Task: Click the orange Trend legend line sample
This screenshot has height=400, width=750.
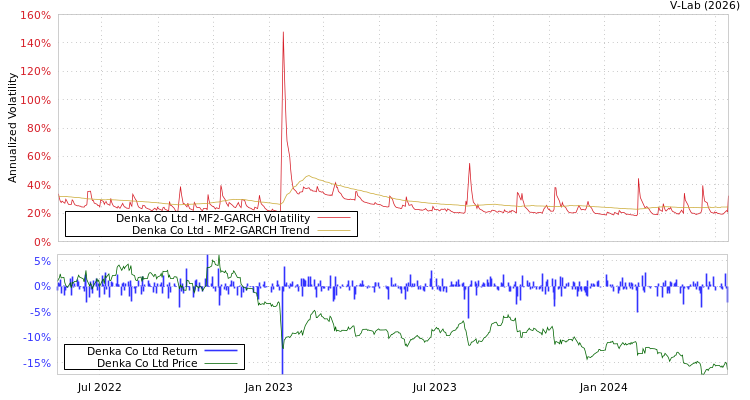Action: pyautogui.click(x=334, y=230)
